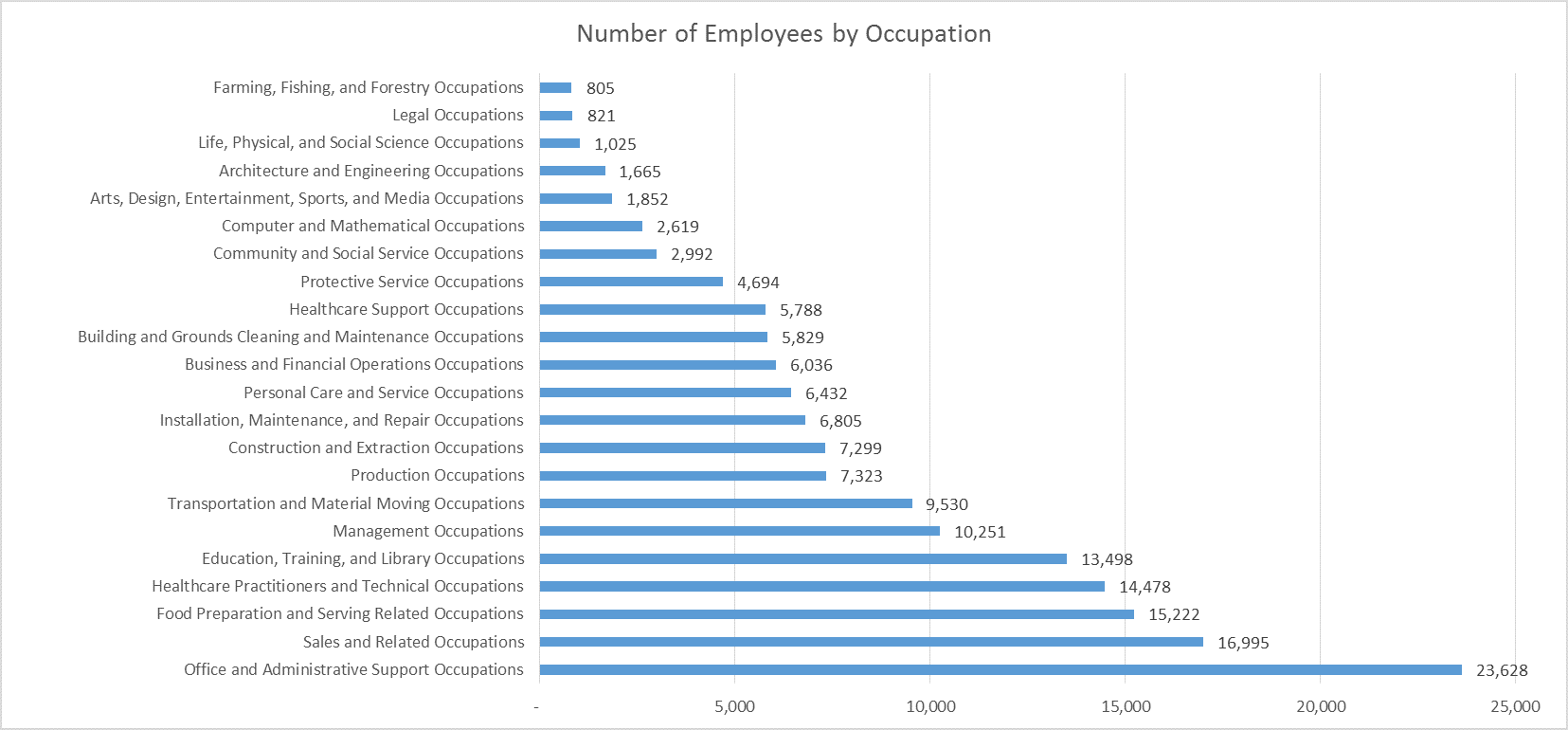
Task: Click the 13,498 data label
Action: point(1107,559)
